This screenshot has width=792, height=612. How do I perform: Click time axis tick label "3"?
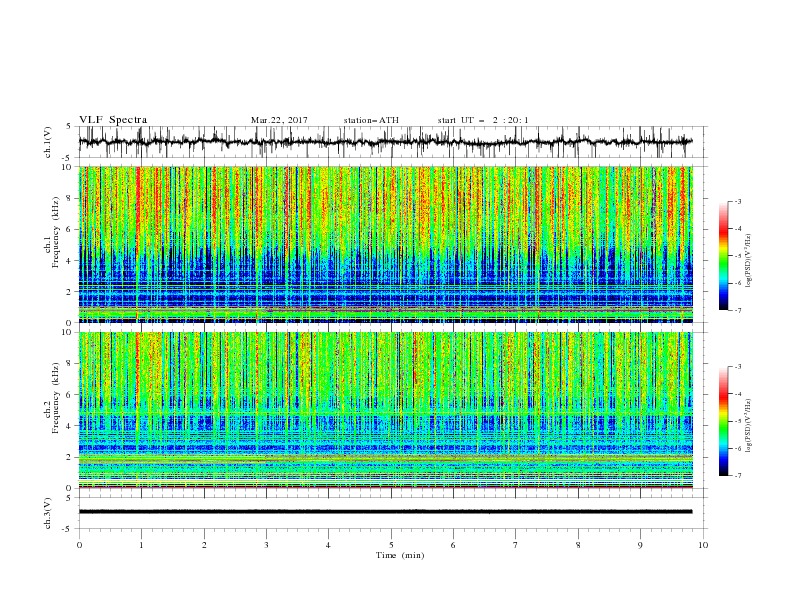pyautogui.click(x=266, y=545)
